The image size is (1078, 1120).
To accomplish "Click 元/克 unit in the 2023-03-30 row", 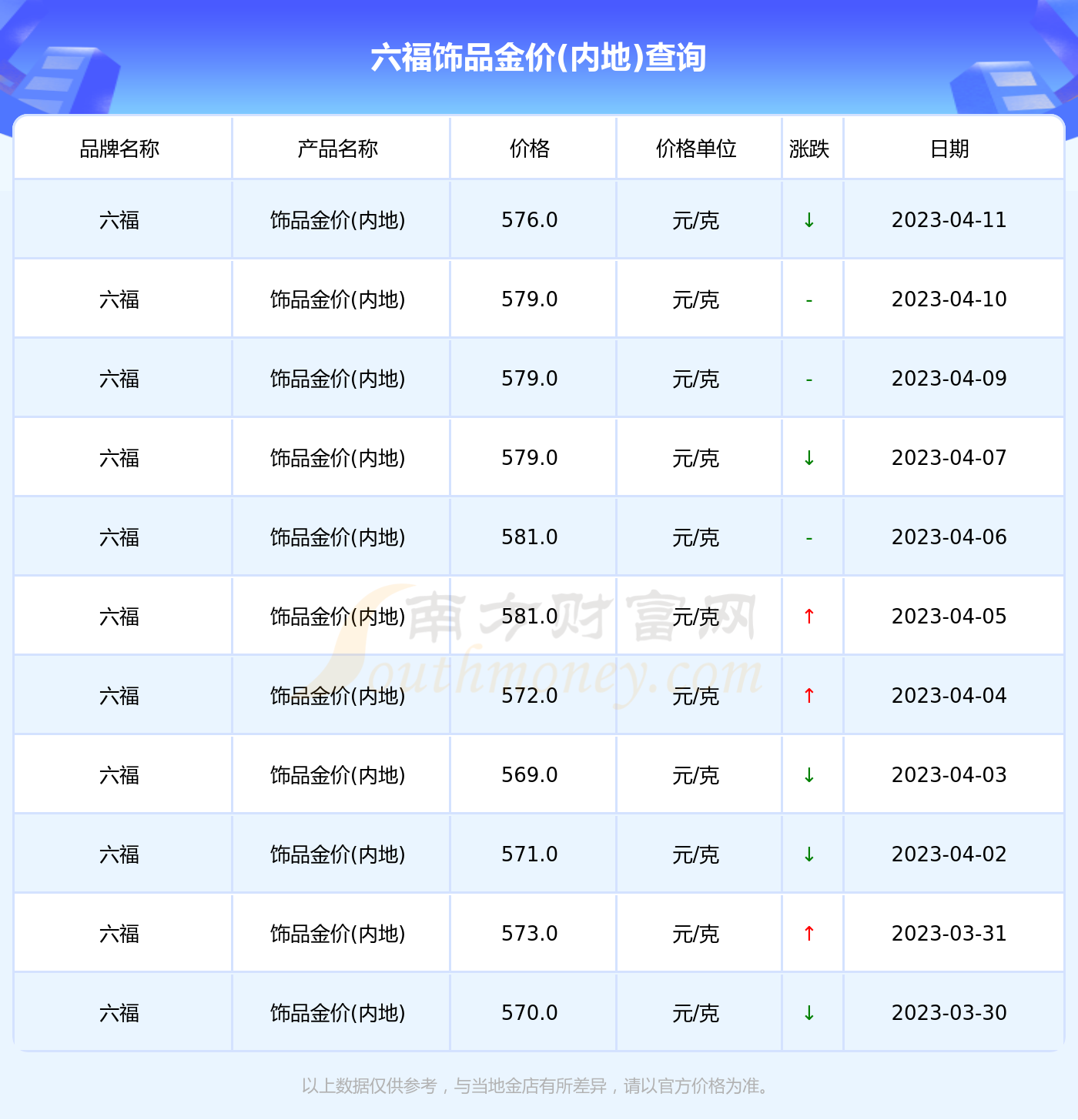I will tap(696, 1013).
